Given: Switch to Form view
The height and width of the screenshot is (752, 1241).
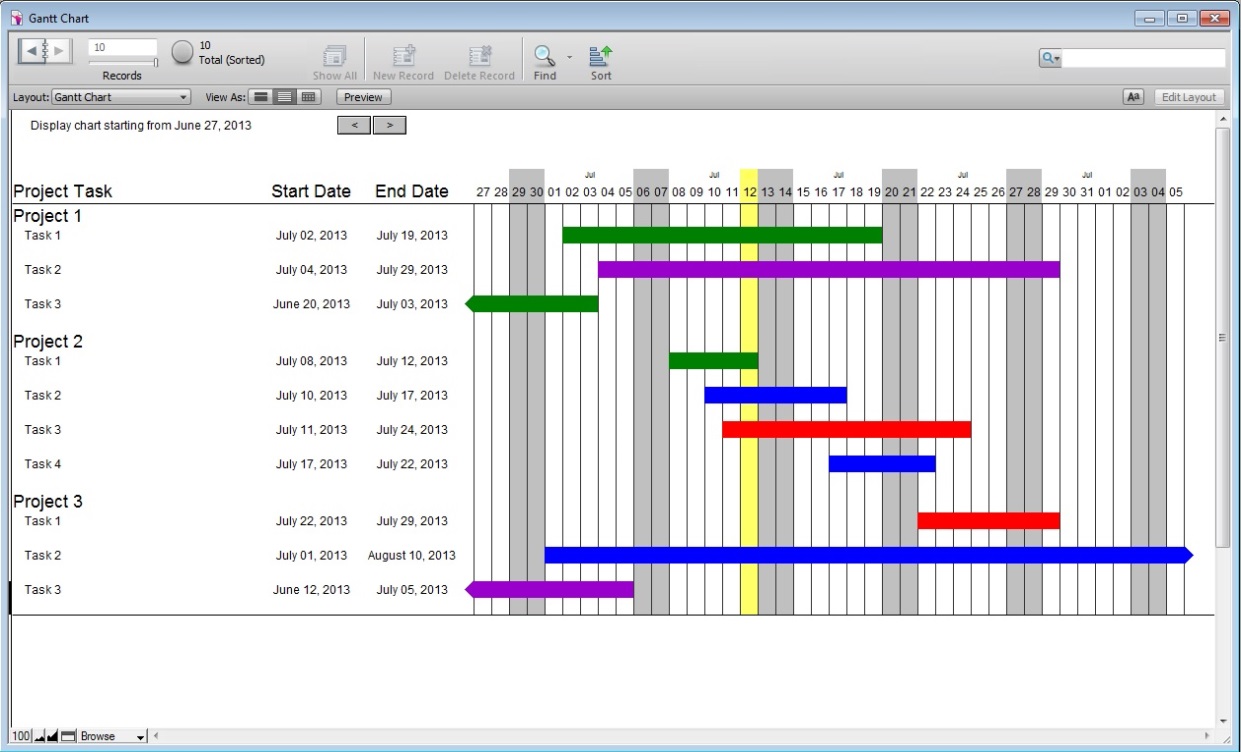Looking at the screenshot, I should tap(260, 97).
